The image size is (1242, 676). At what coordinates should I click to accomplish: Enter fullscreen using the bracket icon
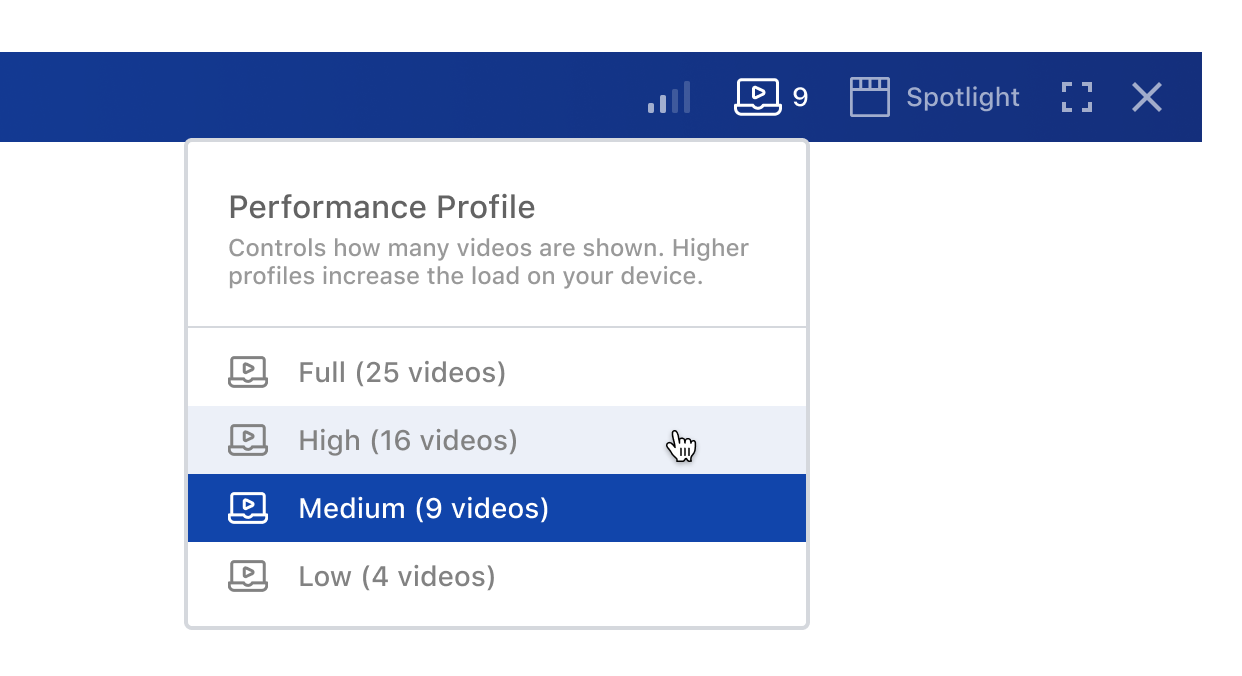tap(1076, 97)
